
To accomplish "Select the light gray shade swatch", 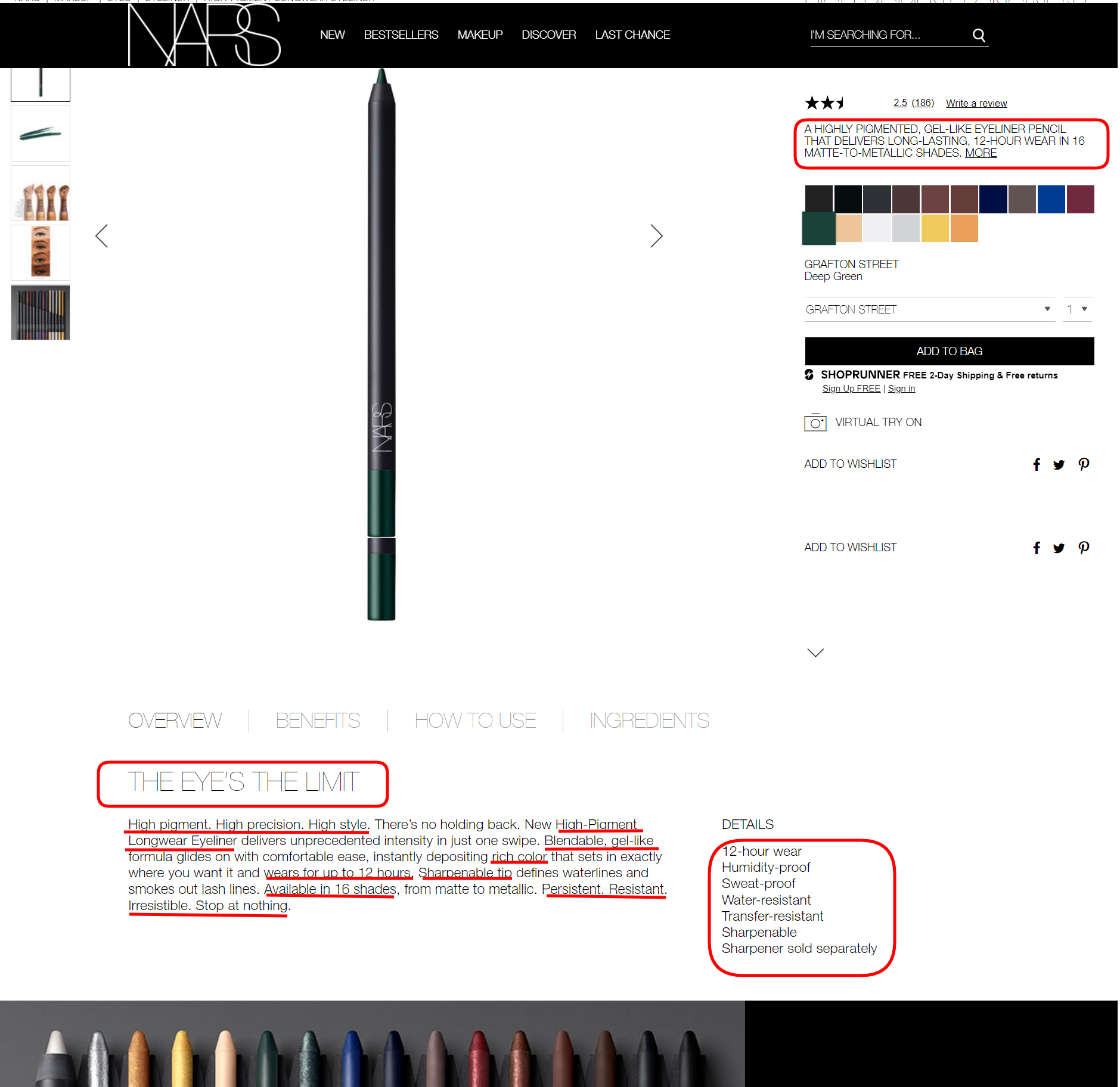I will [906, 228].
